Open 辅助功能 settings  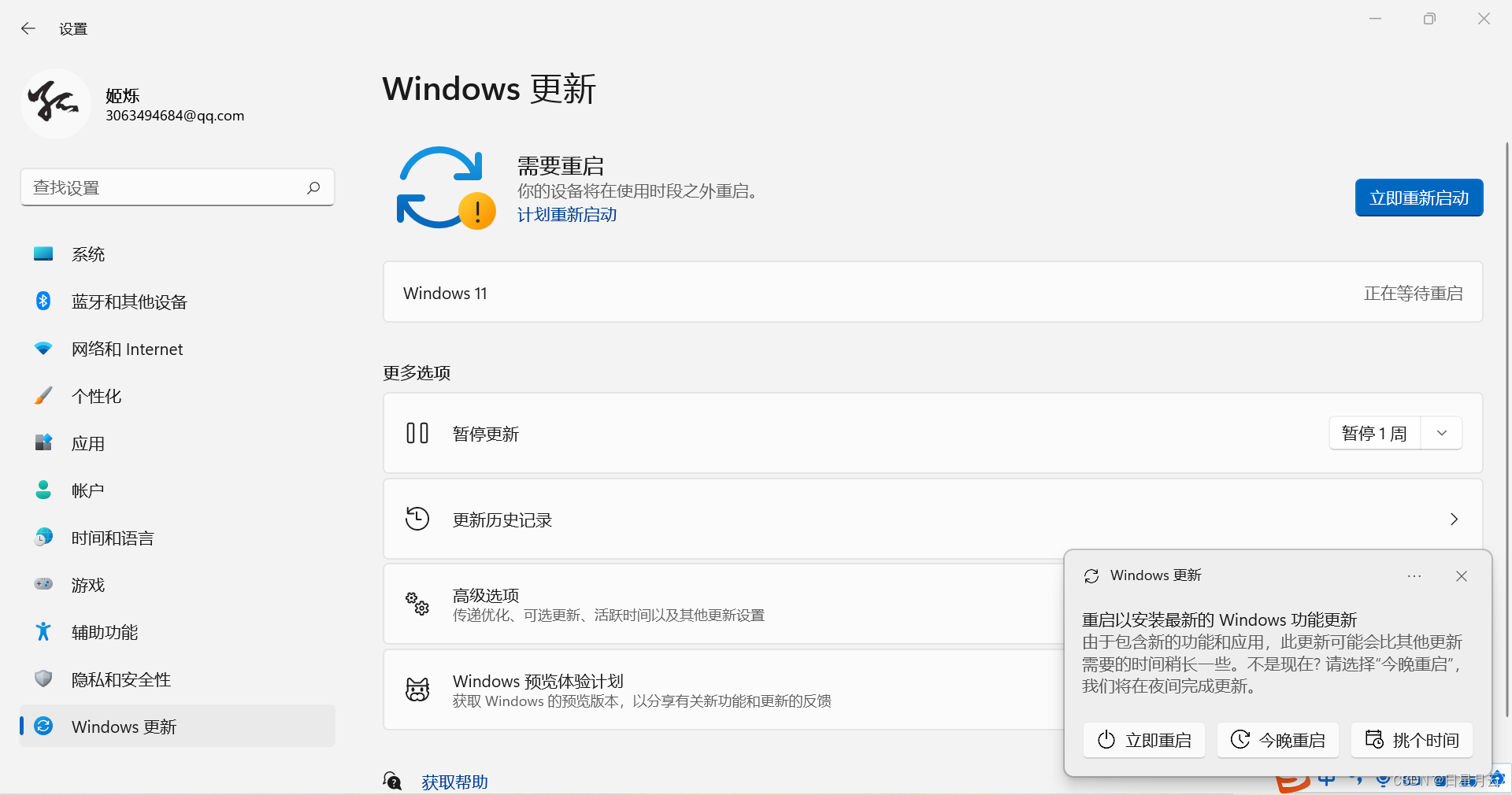point(177,632)
